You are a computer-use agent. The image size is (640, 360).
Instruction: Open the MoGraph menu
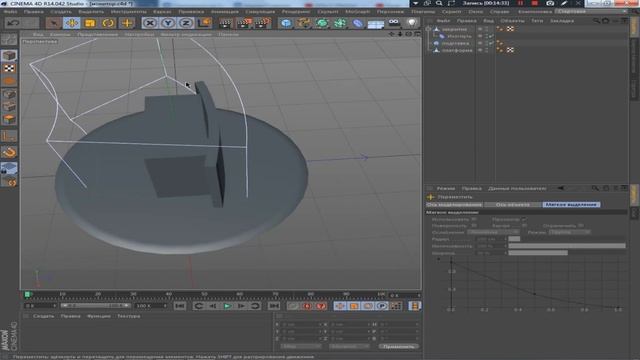(x=358, y=12)
